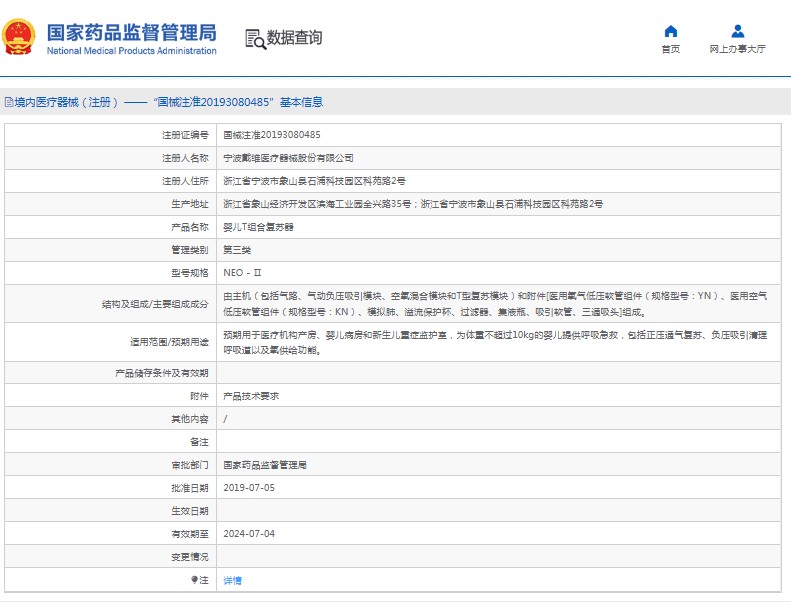
Task: Click the model specification NEO-II value
Action: tap(241, 273)
